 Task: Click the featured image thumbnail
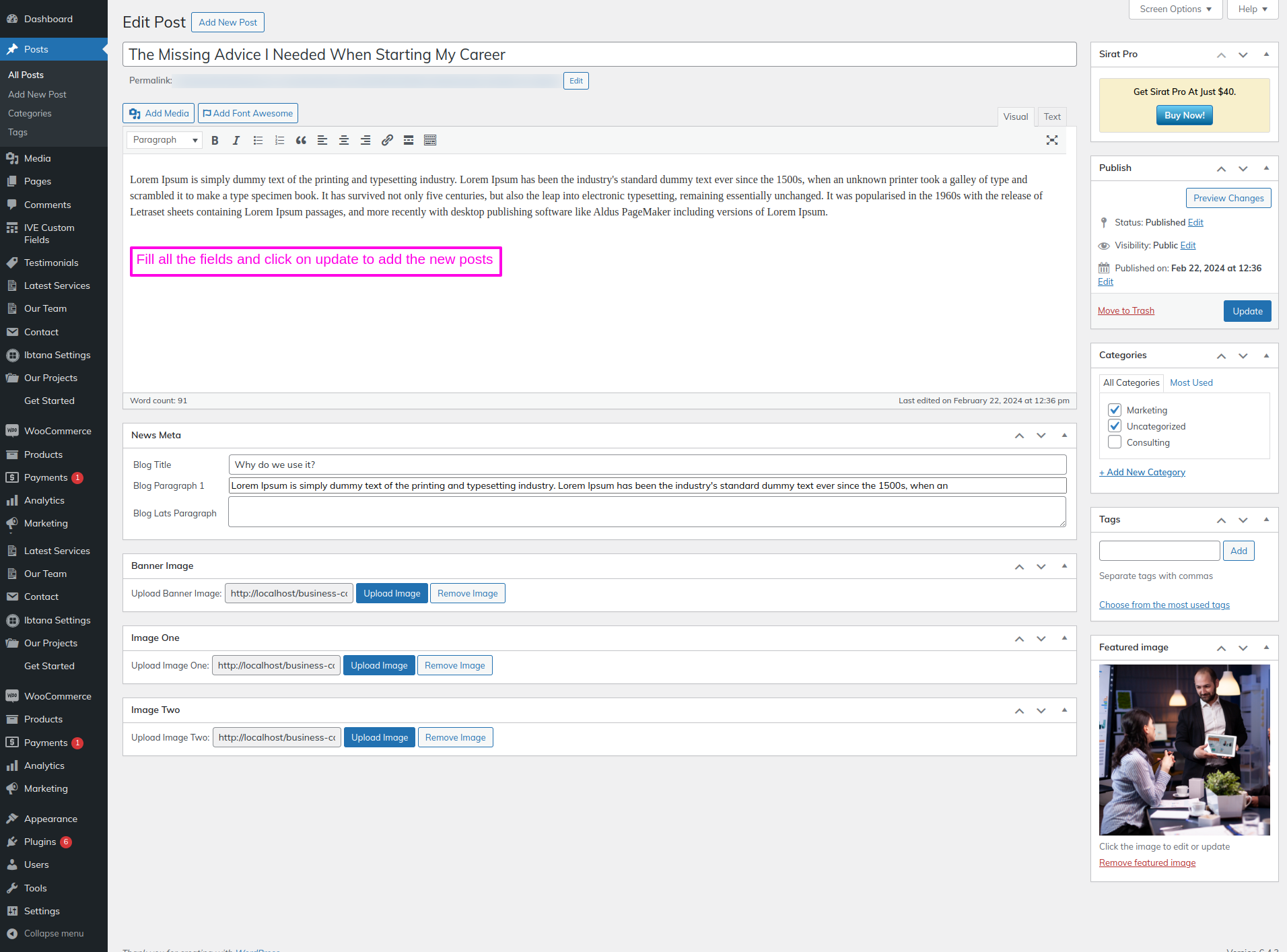pyautogui.click(x=1184, y=750)
